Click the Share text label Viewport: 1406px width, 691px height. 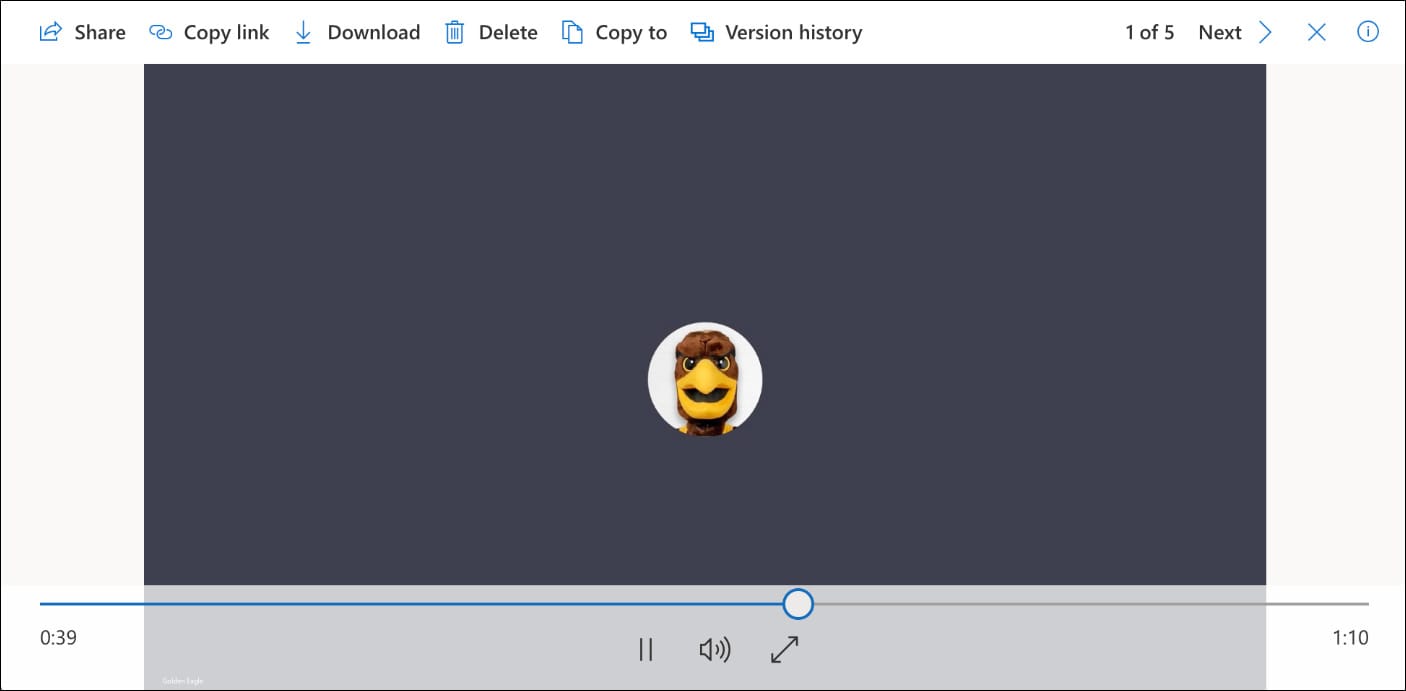[x=100, y=32]
